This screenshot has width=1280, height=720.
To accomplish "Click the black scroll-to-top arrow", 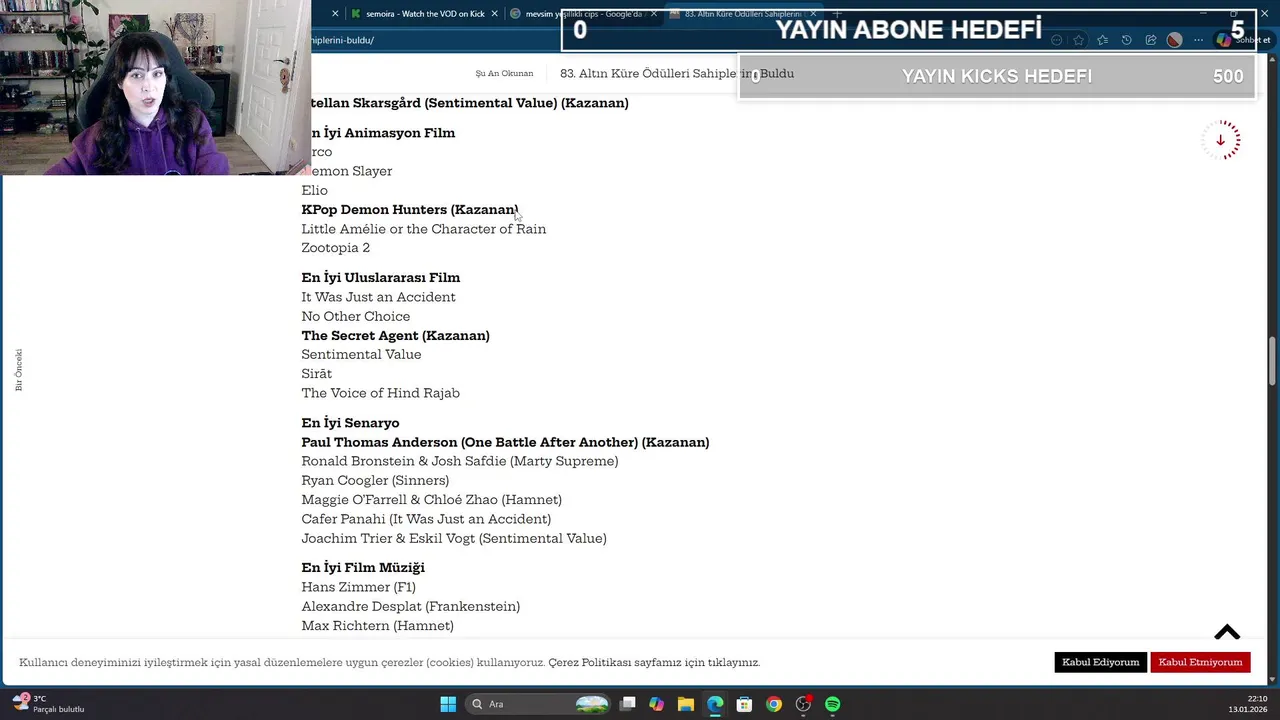I will [x=1227, y=632].
